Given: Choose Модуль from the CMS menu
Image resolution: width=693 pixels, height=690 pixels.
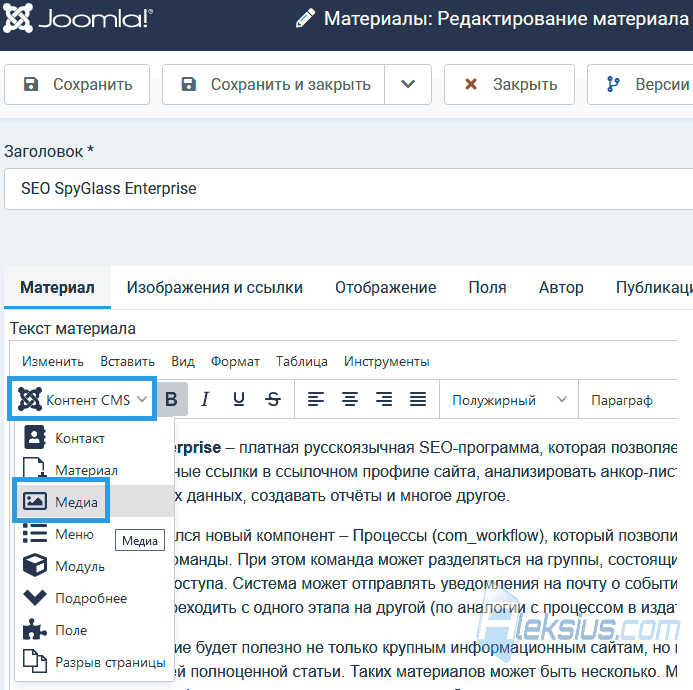Looking at the screenshot, I should coord(95,565).
